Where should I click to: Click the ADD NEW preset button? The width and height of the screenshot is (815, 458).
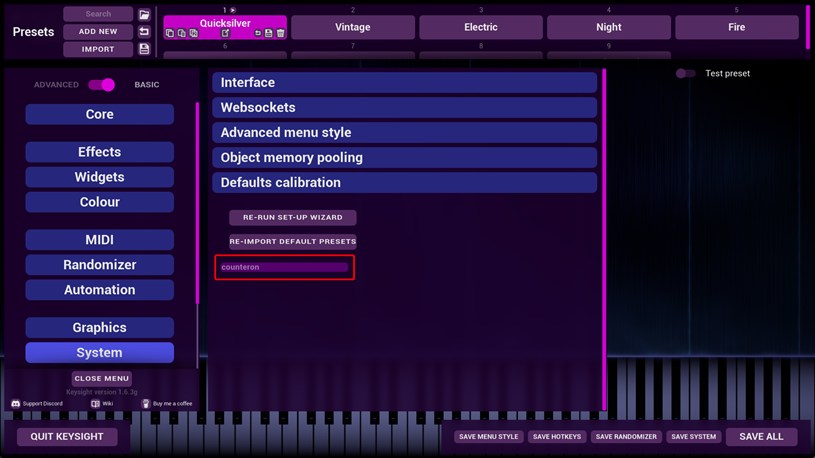point(98,32)
